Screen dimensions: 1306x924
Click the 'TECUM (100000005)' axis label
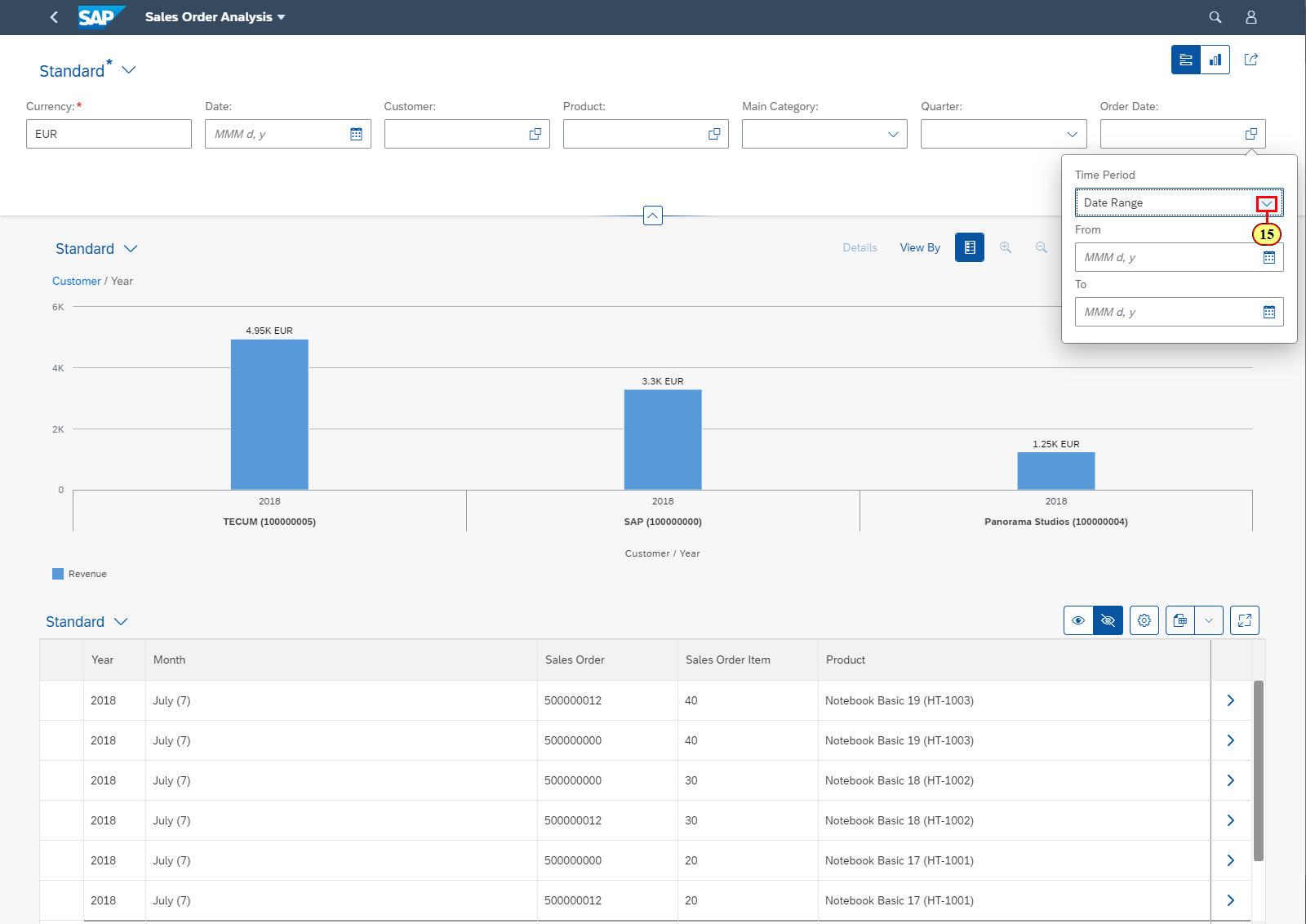[269, 522]
